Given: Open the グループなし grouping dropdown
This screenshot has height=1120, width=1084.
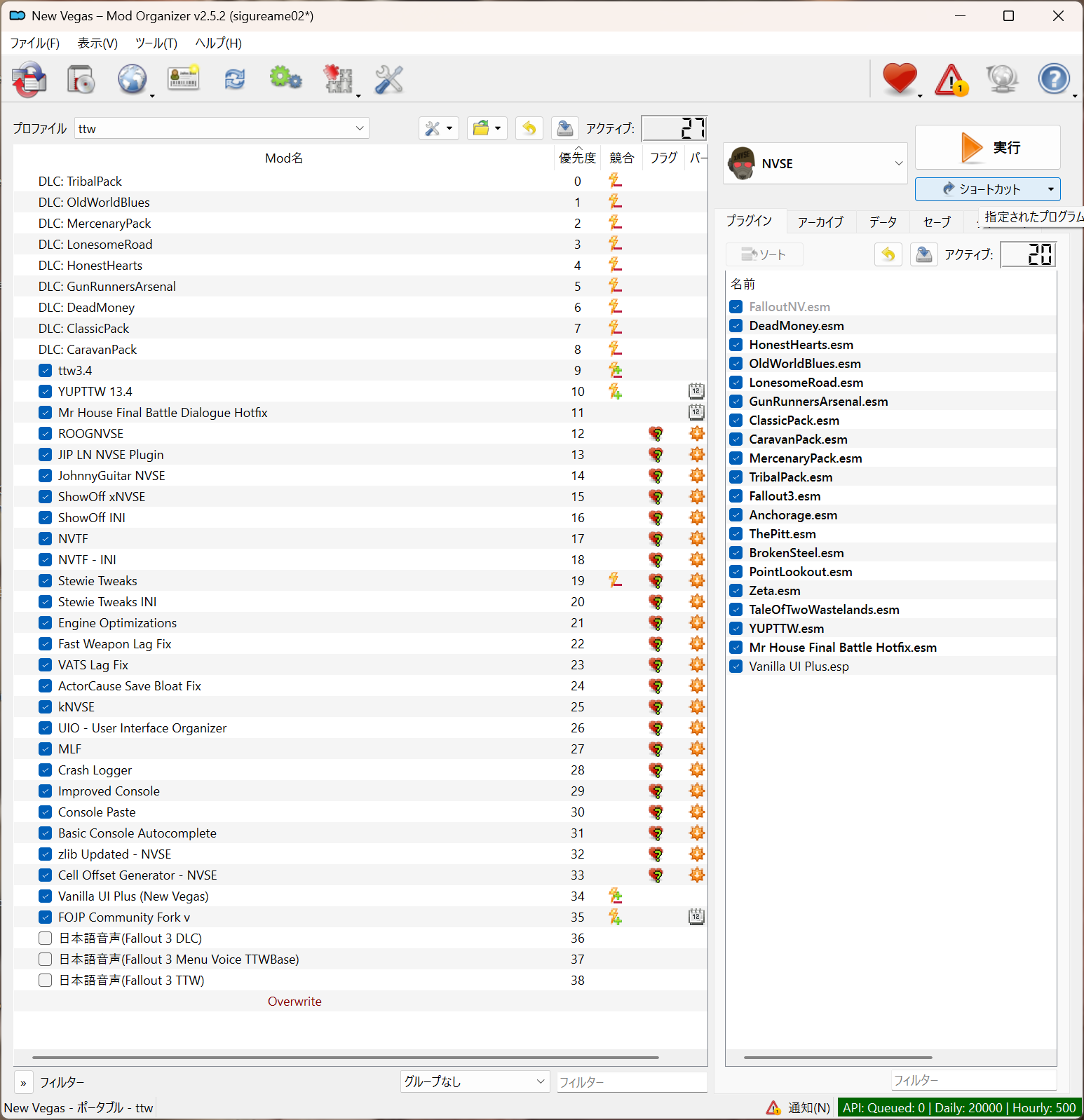Looking at the screenshot, I should 474,1081.
